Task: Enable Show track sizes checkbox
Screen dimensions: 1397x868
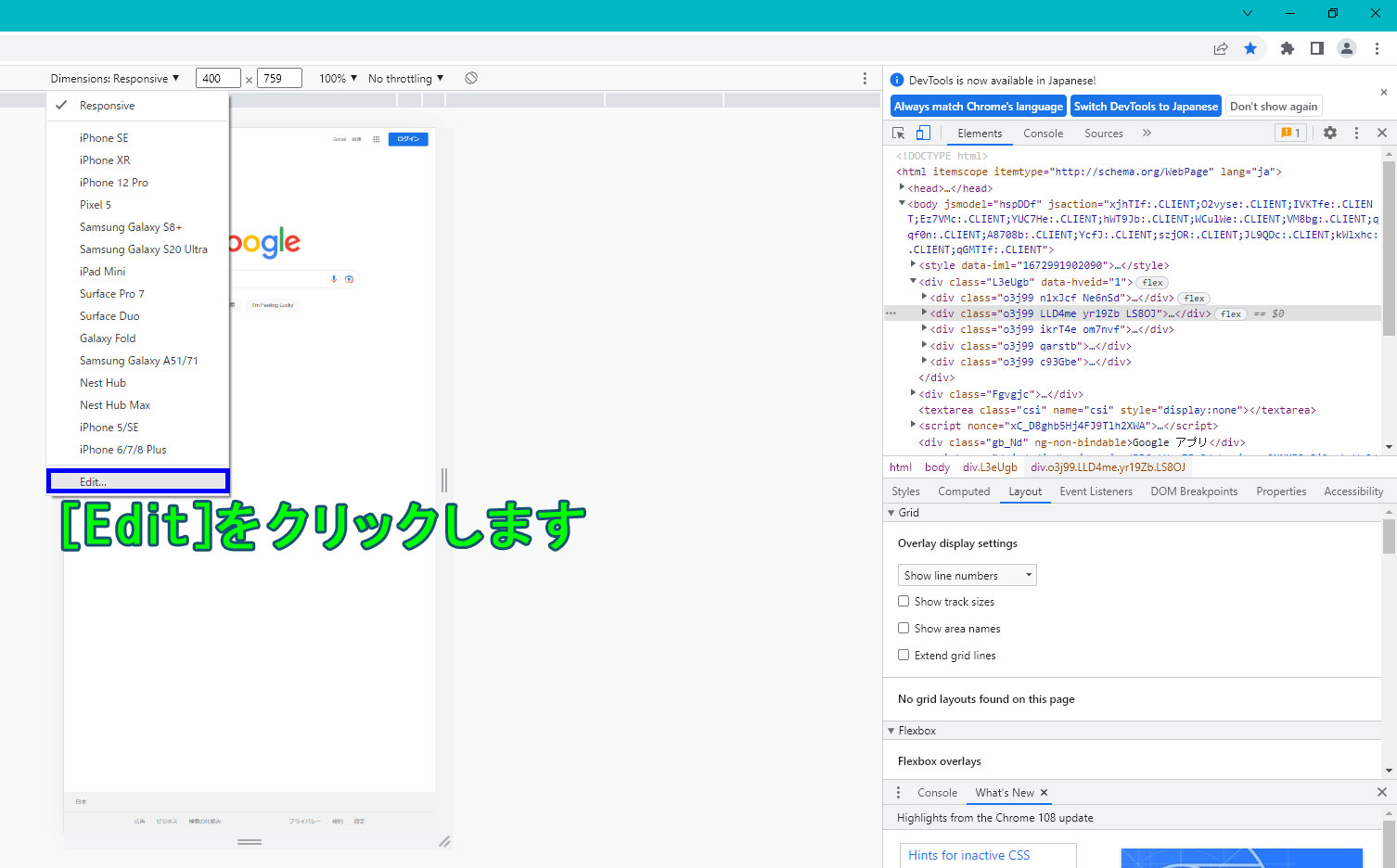Action: pyautogui.click(x=904, y=601)
